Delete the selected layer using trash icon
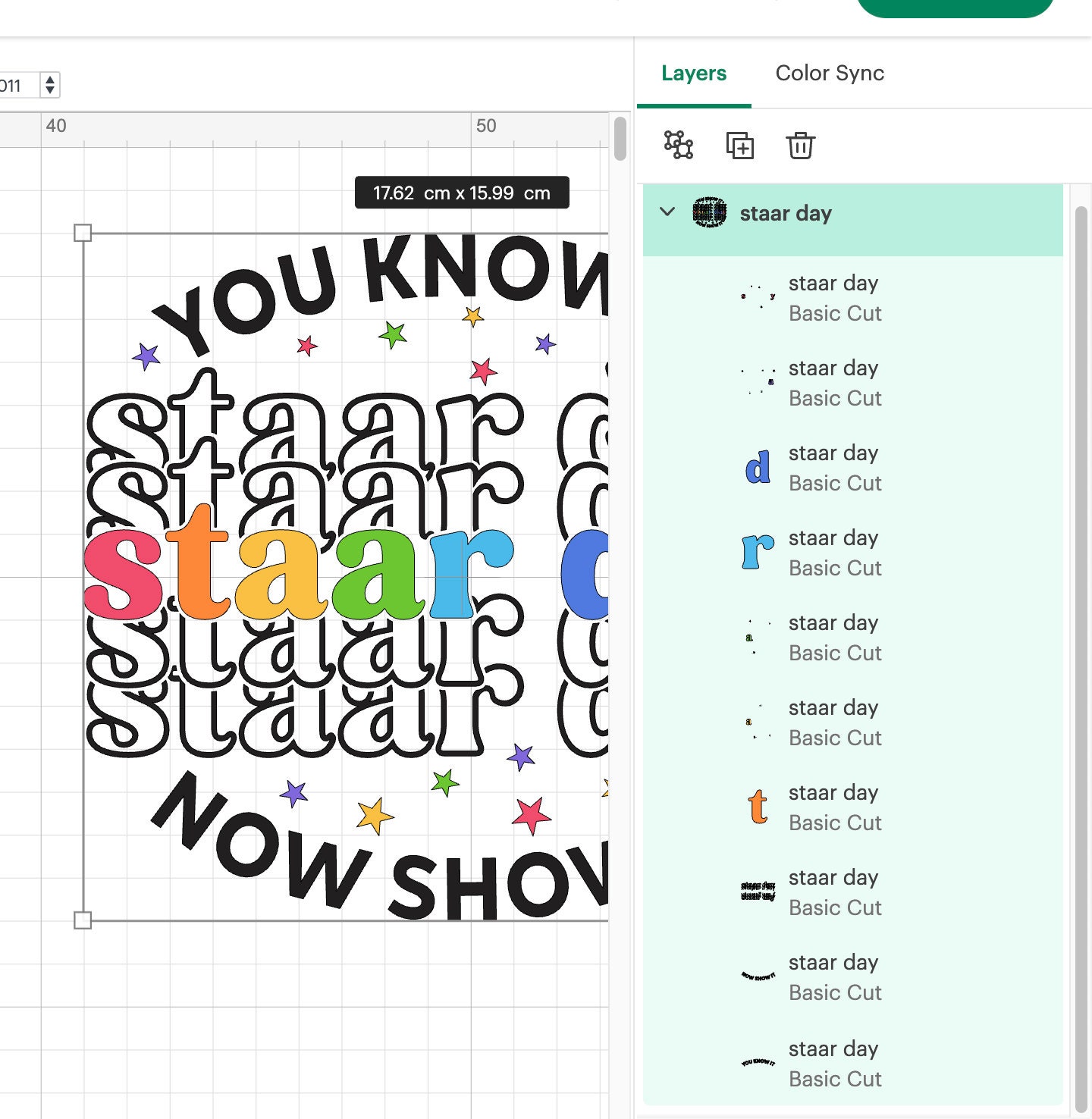1092x1119 pixels. point(802,146)
